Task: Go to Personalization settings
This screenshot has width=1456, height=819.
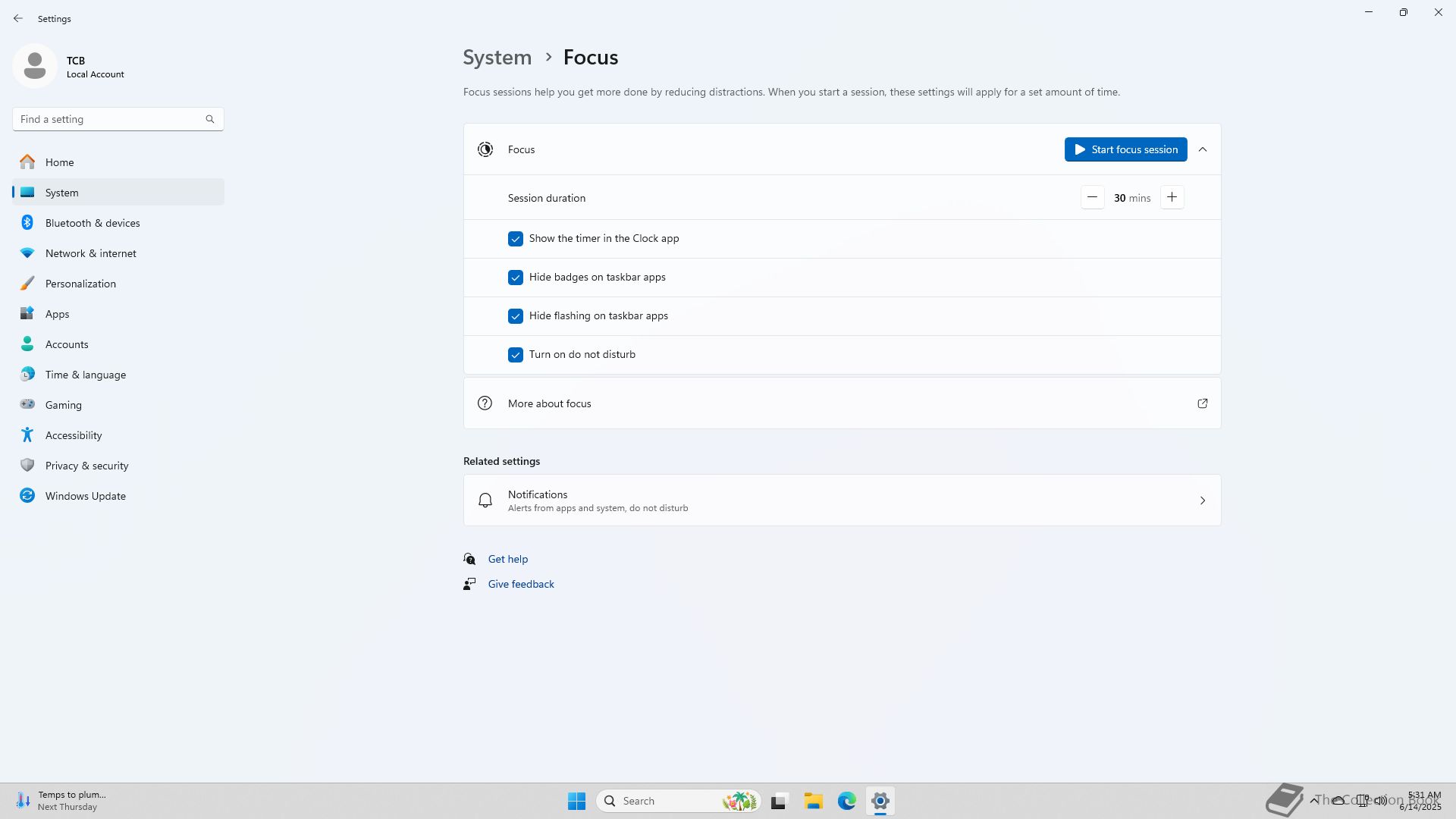Action: [80, 284]
